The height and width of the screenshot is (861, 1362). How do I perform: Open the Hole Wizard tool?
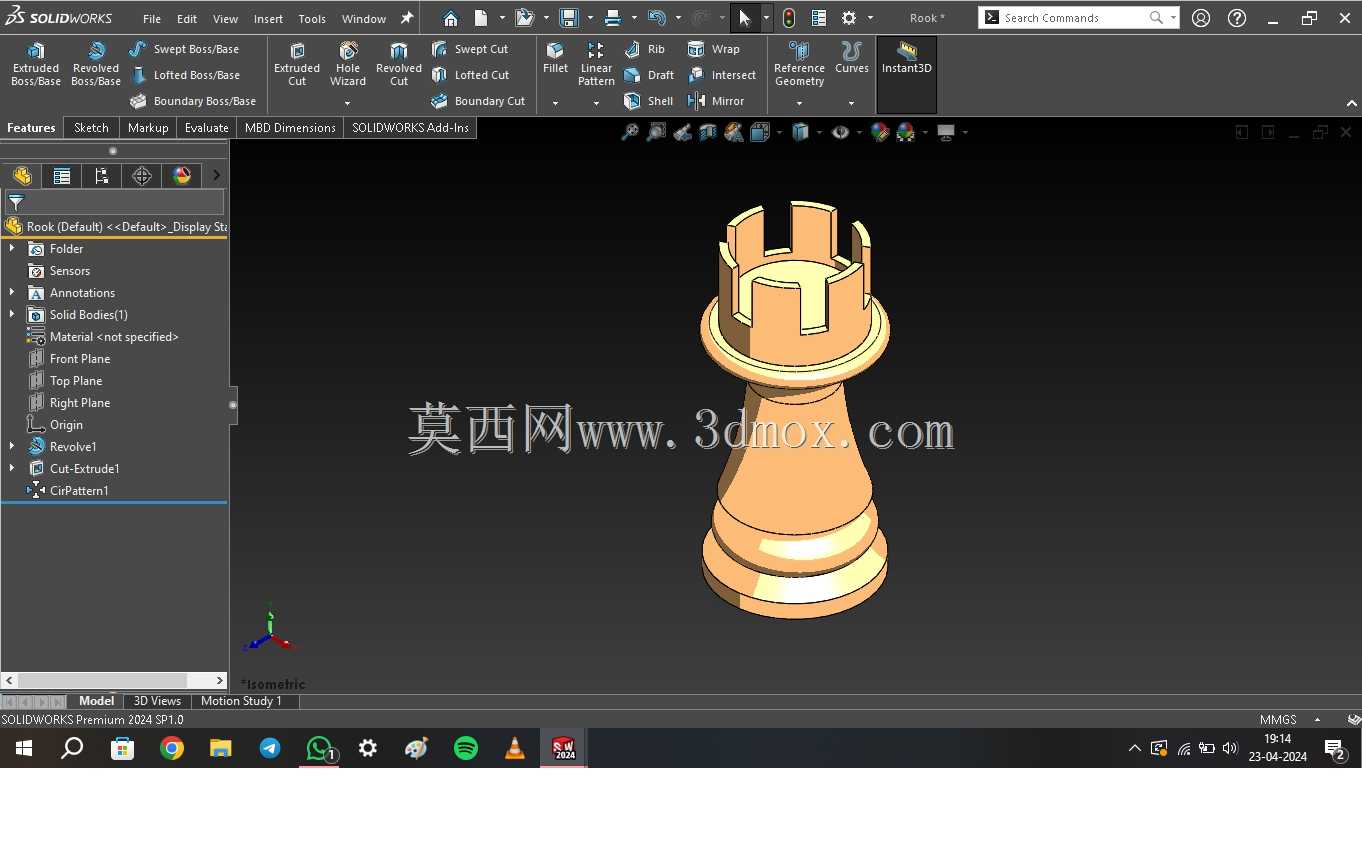click(x=348, y=64)
